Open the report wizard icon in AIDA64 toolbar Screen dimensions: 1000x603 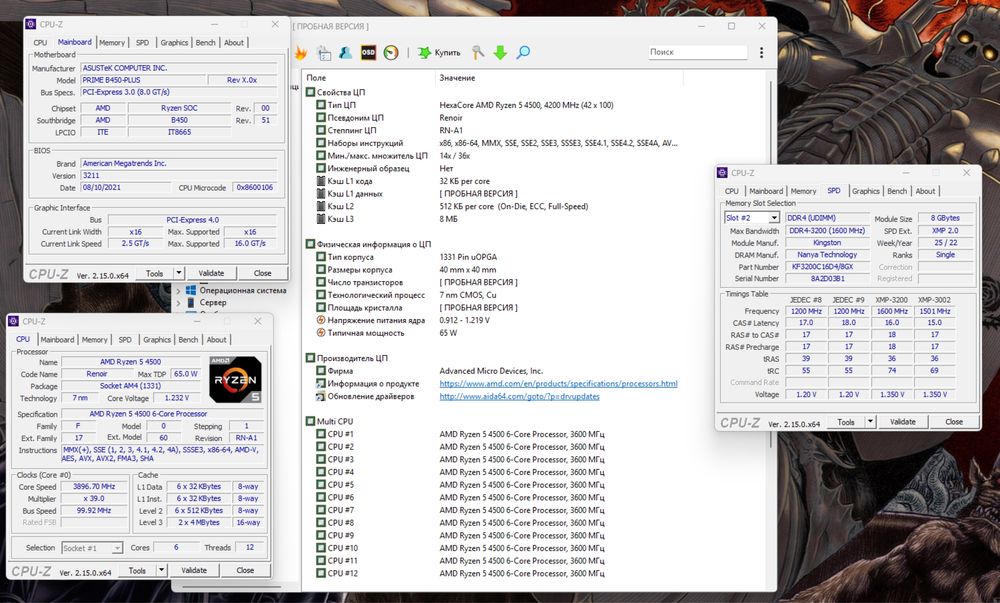[x=324, y=53]
